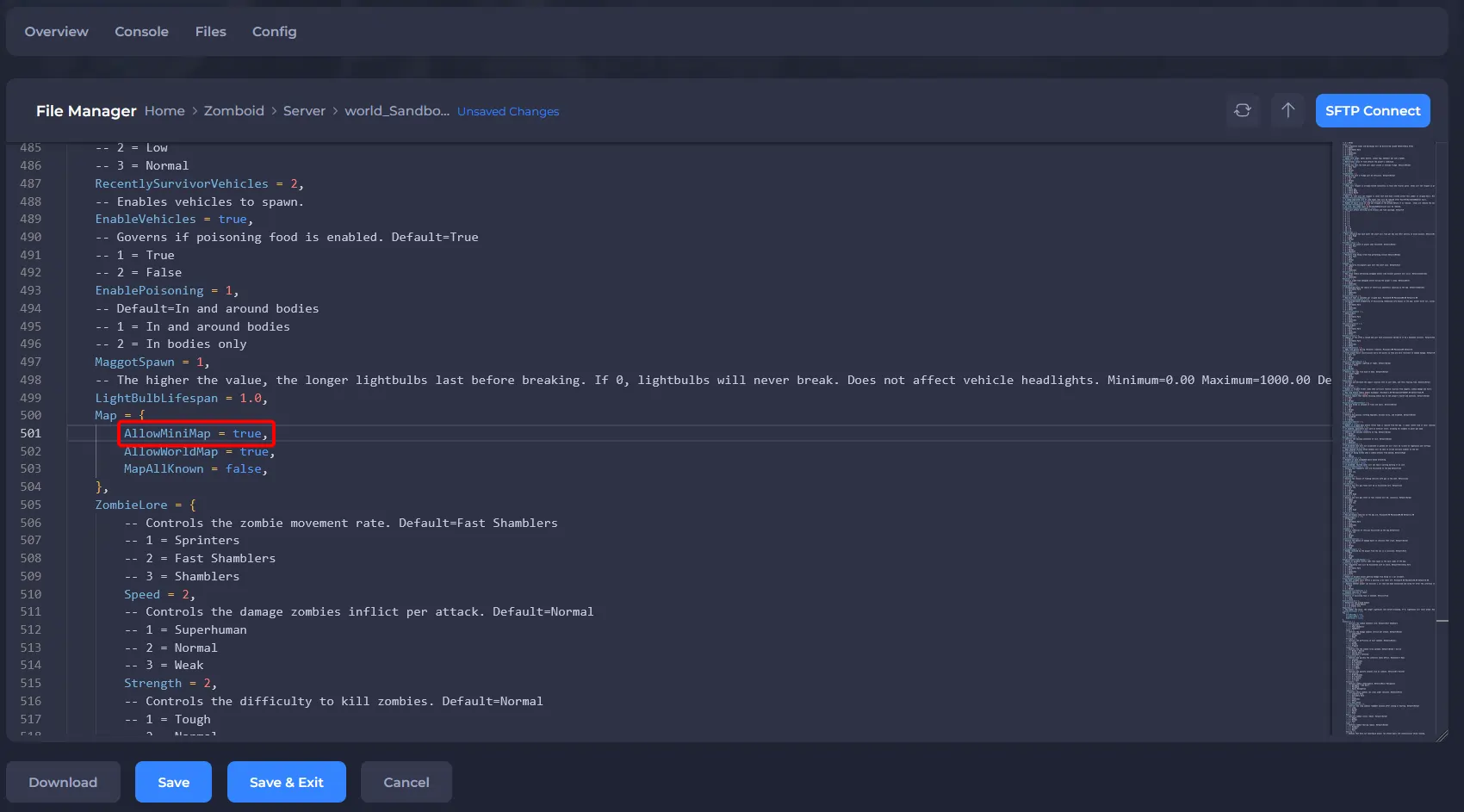The image size is (1464, 812).
Task: Click the Save button
Action: click(173, 782)
